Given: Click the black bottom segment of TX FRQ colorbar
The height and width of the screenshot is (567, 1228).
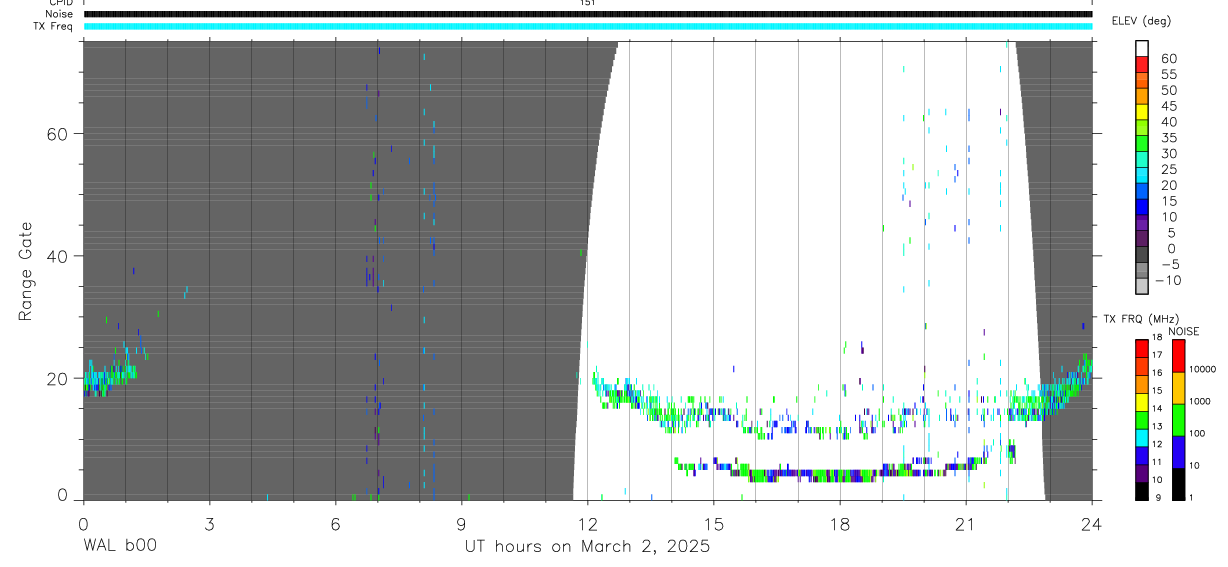Looking at the screenshot, I should pos(1142,491).
